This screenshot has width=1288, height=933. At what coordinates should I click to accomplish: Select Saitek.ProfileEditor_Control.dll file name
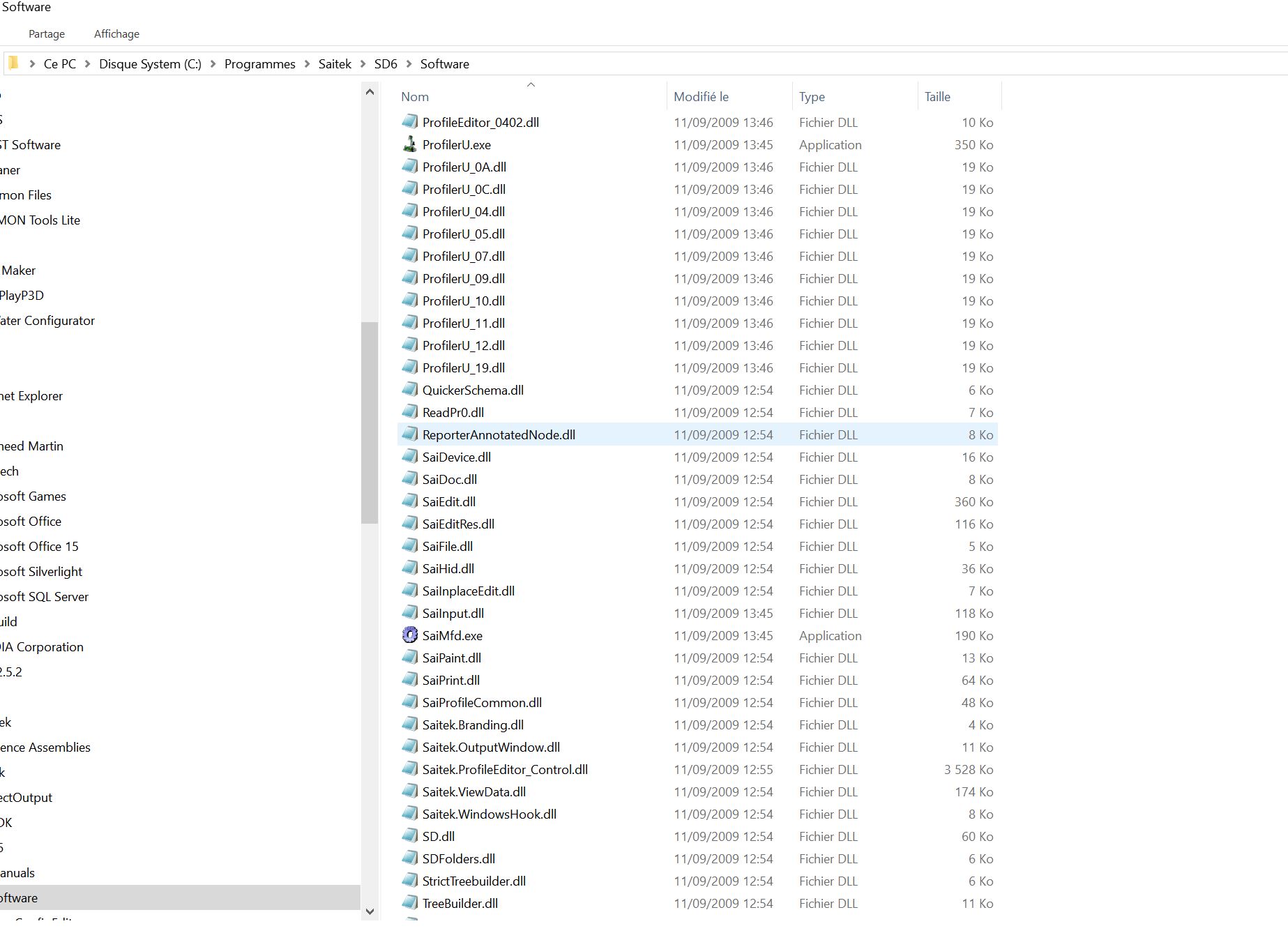505,769
